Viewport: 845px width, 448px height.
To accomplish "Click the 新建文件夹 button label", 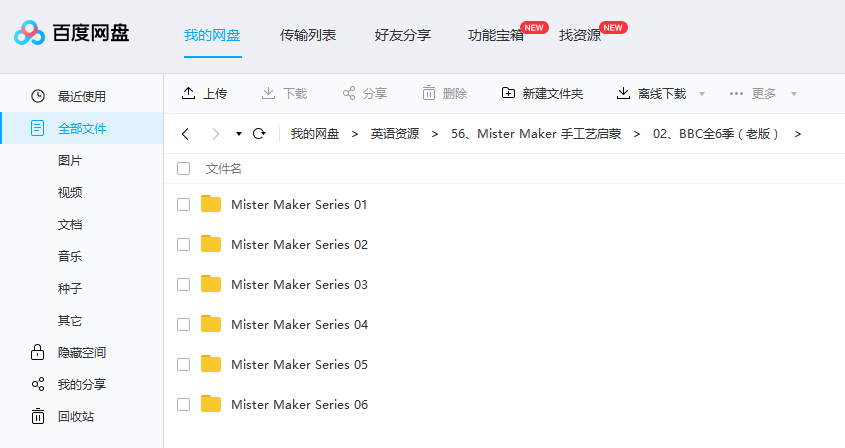I will (x=552, y=94).
